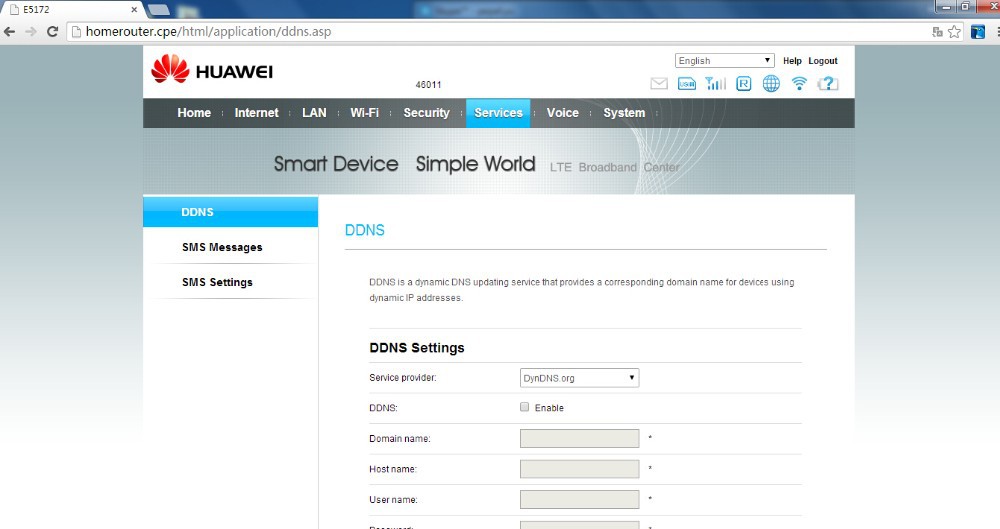Enable the DDNS checkbox
The width and height of the screenshot is (1000, 529).
(525, 407)
